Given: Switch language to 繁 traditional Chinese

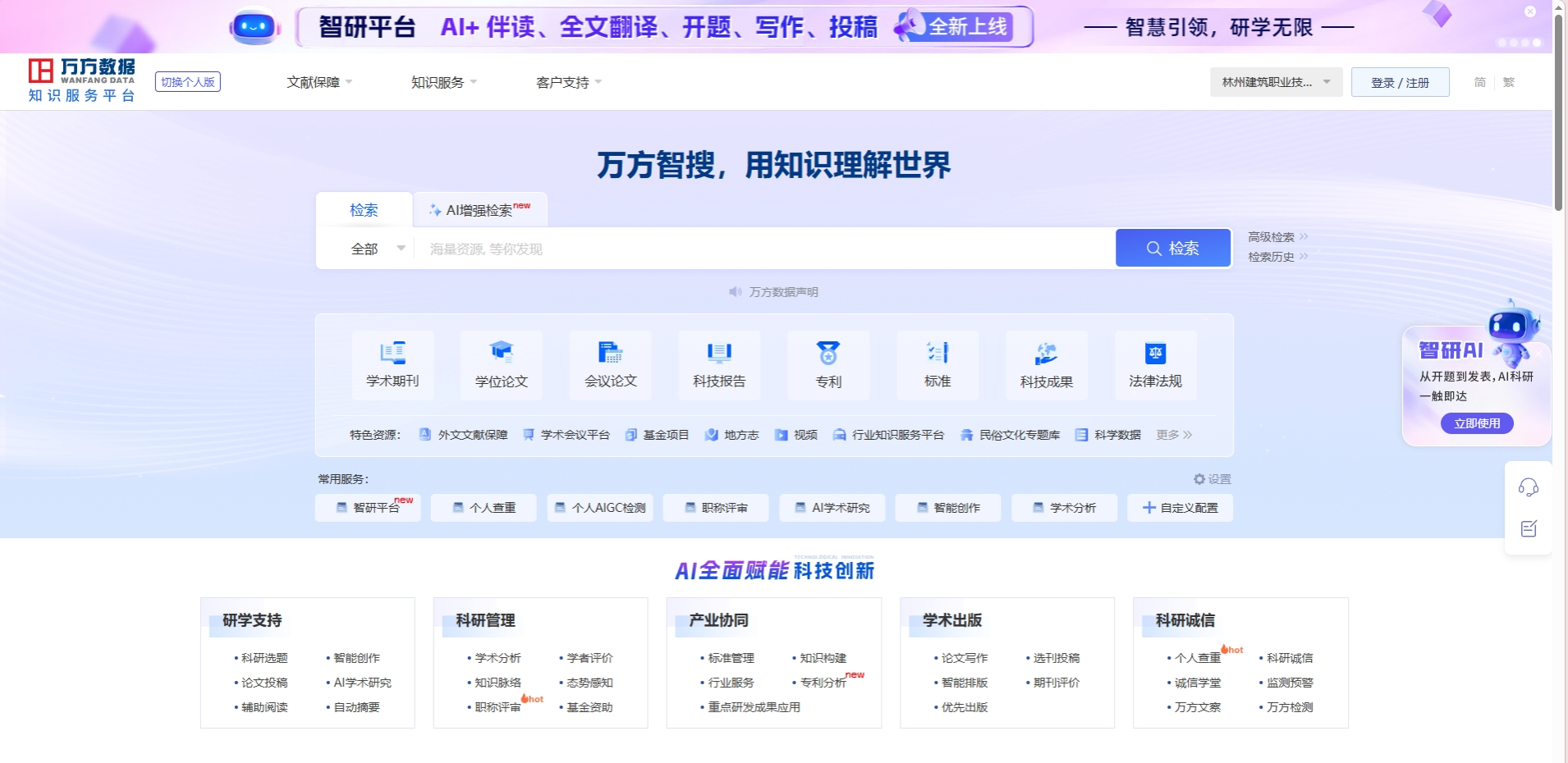Looking at the screenshot, I should [x=1509, y=82].
